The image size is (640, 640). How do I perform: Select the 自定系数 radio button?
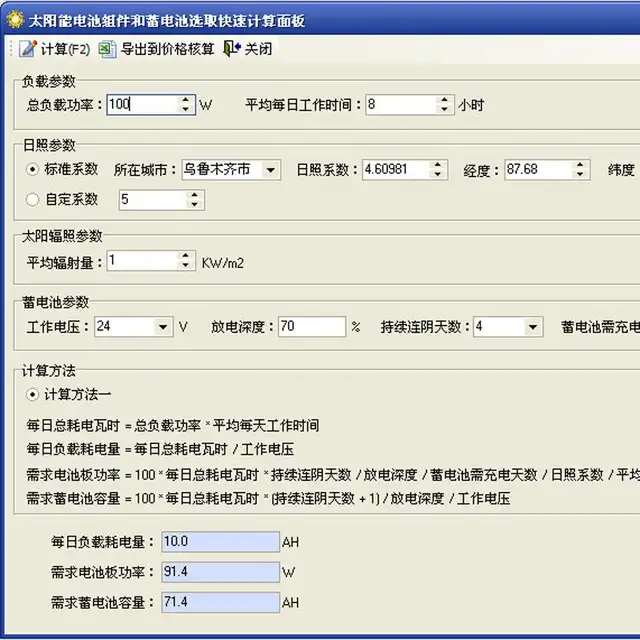point(32,200)
